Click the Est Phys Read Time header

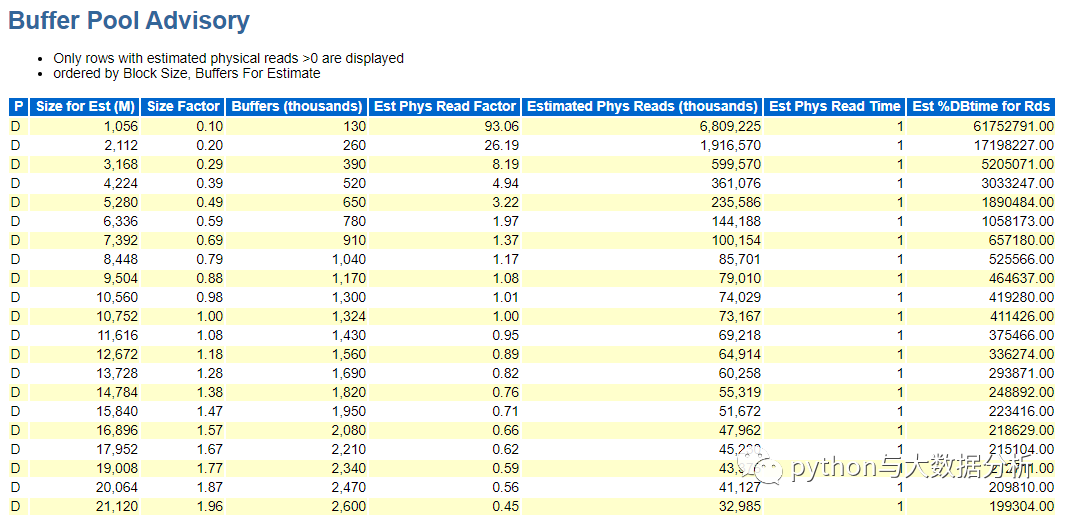point(835,106)
